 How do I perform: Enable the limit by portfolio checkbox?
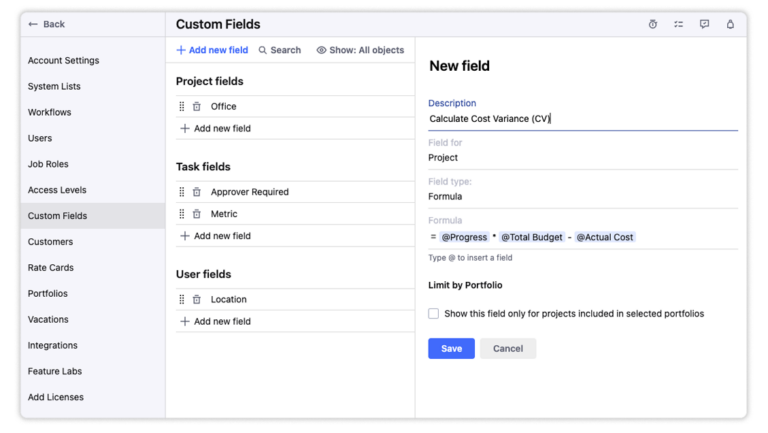pos(433,313)
